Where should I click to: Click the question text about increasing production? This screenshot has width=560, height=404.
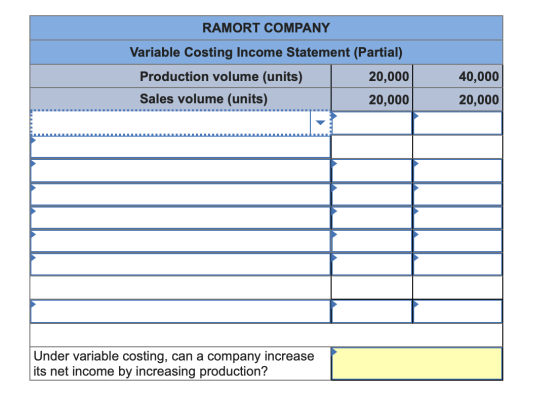click(174, 364)
